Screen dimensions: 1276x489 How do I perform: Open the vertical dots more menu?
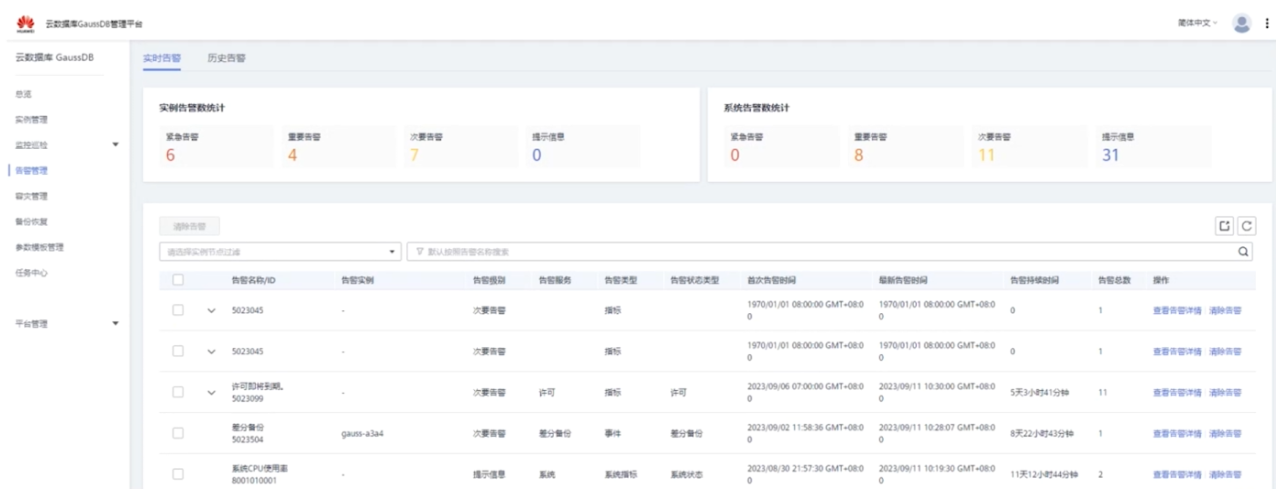1266,22
